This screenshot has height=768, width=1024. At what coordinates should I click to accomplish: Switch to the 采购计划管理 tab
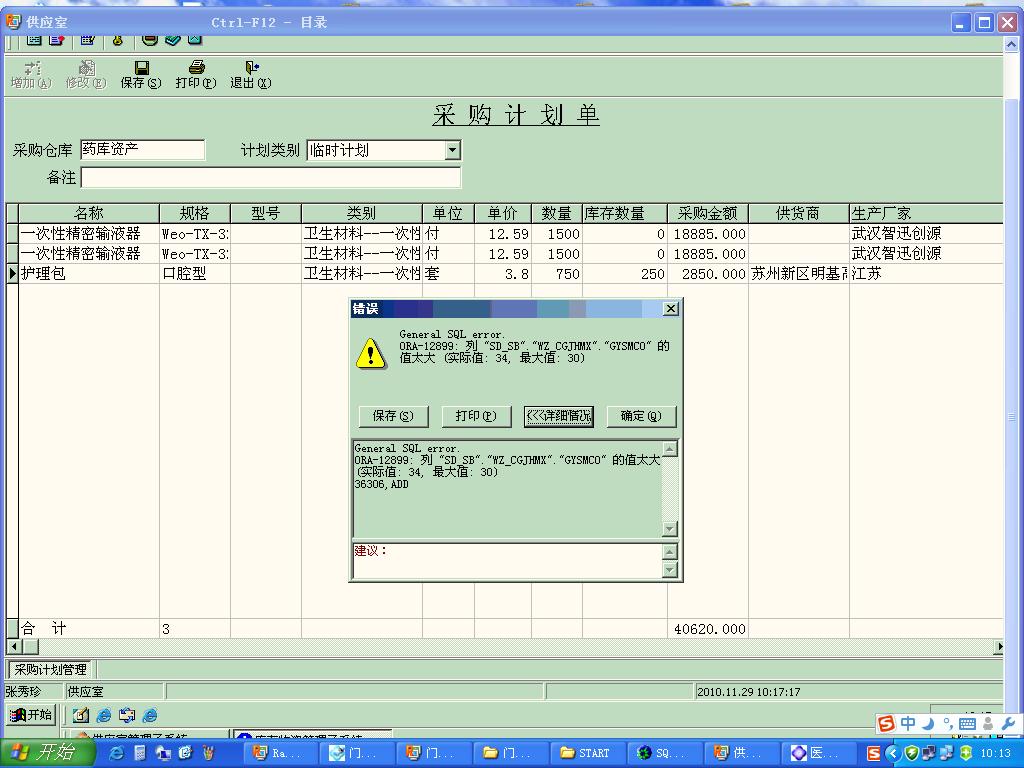[x=51, y=670]
